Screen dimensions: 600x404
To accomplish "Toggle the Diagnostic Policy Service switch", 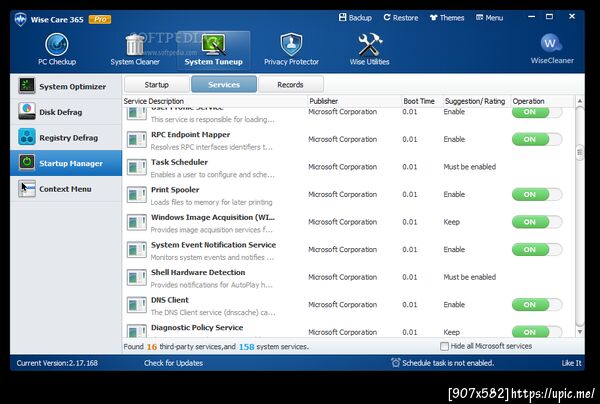I will pyautogui.click(x=537, y=331).
